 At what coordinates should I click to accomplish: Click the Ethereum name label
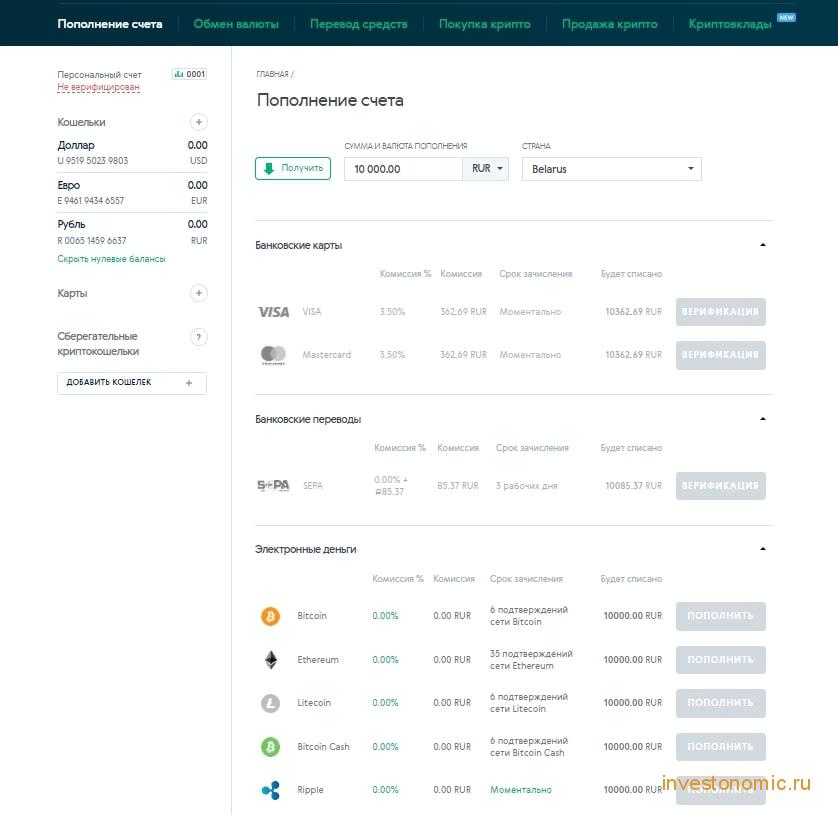click(x=318, y=660)
